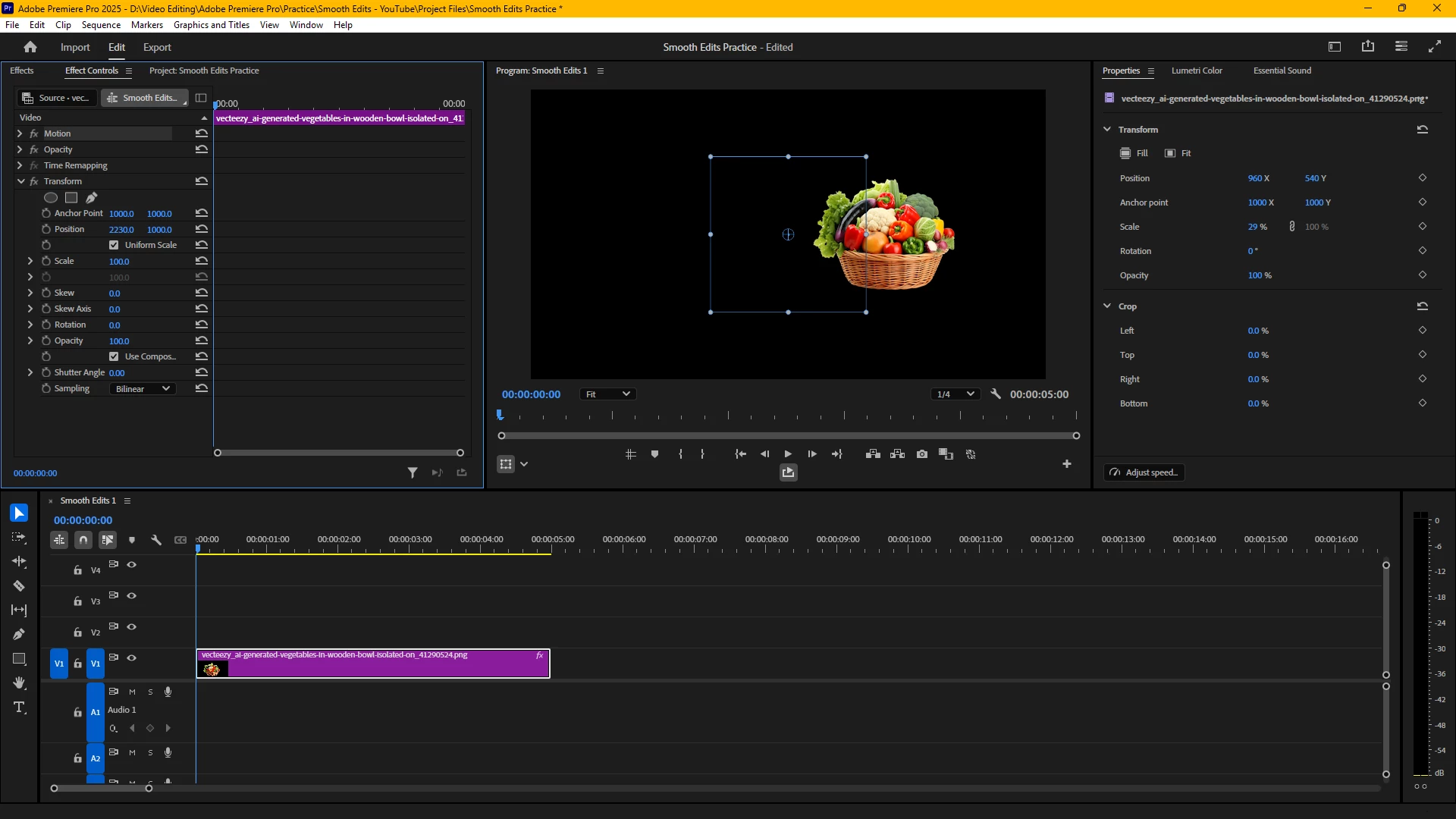Switch to the Lumetri Color tab
This screenshot has height=819, width=1456.
(1197, 71)
